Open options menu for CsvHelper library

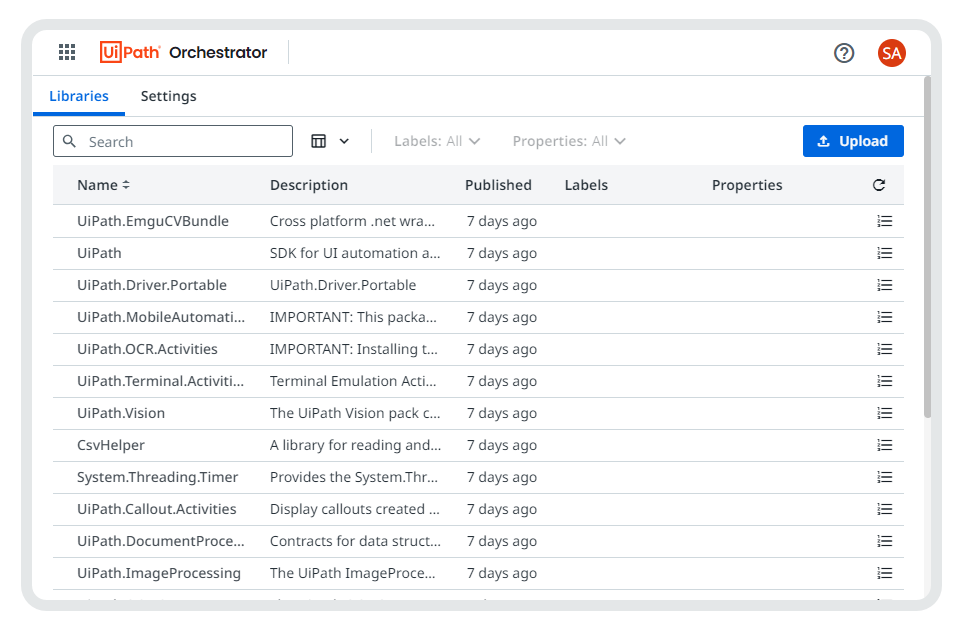click(x=884, y=445)
